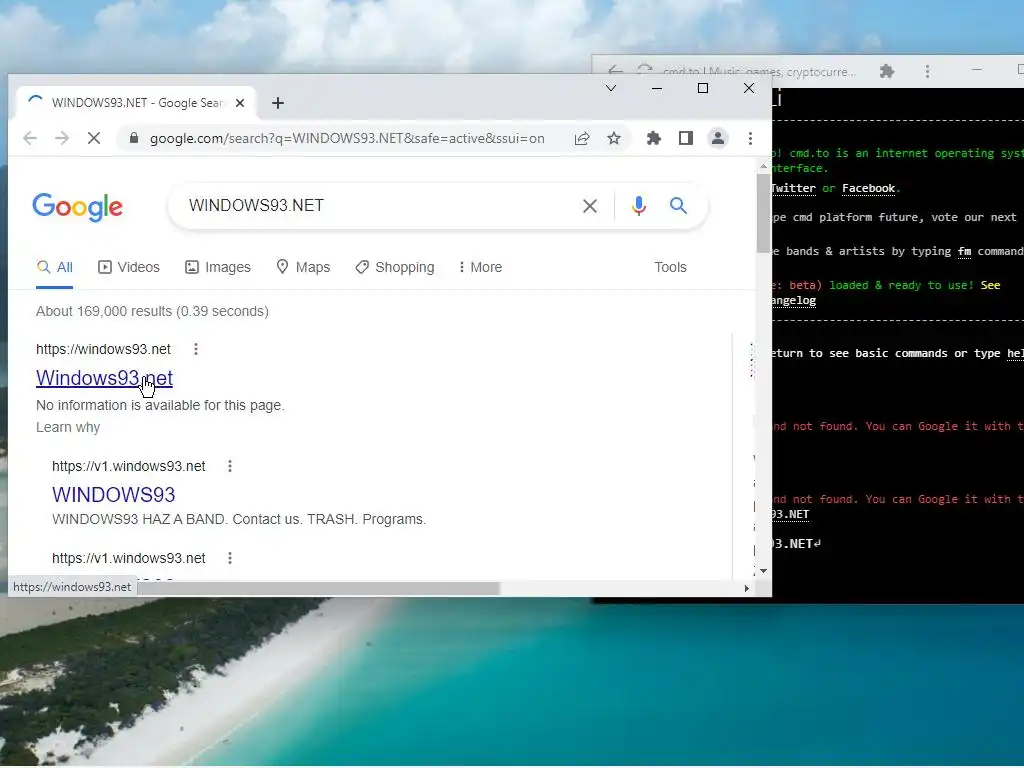
Task: Close the WINDOWS93.NET Google Search tab
Action: (x=240, y=103)
